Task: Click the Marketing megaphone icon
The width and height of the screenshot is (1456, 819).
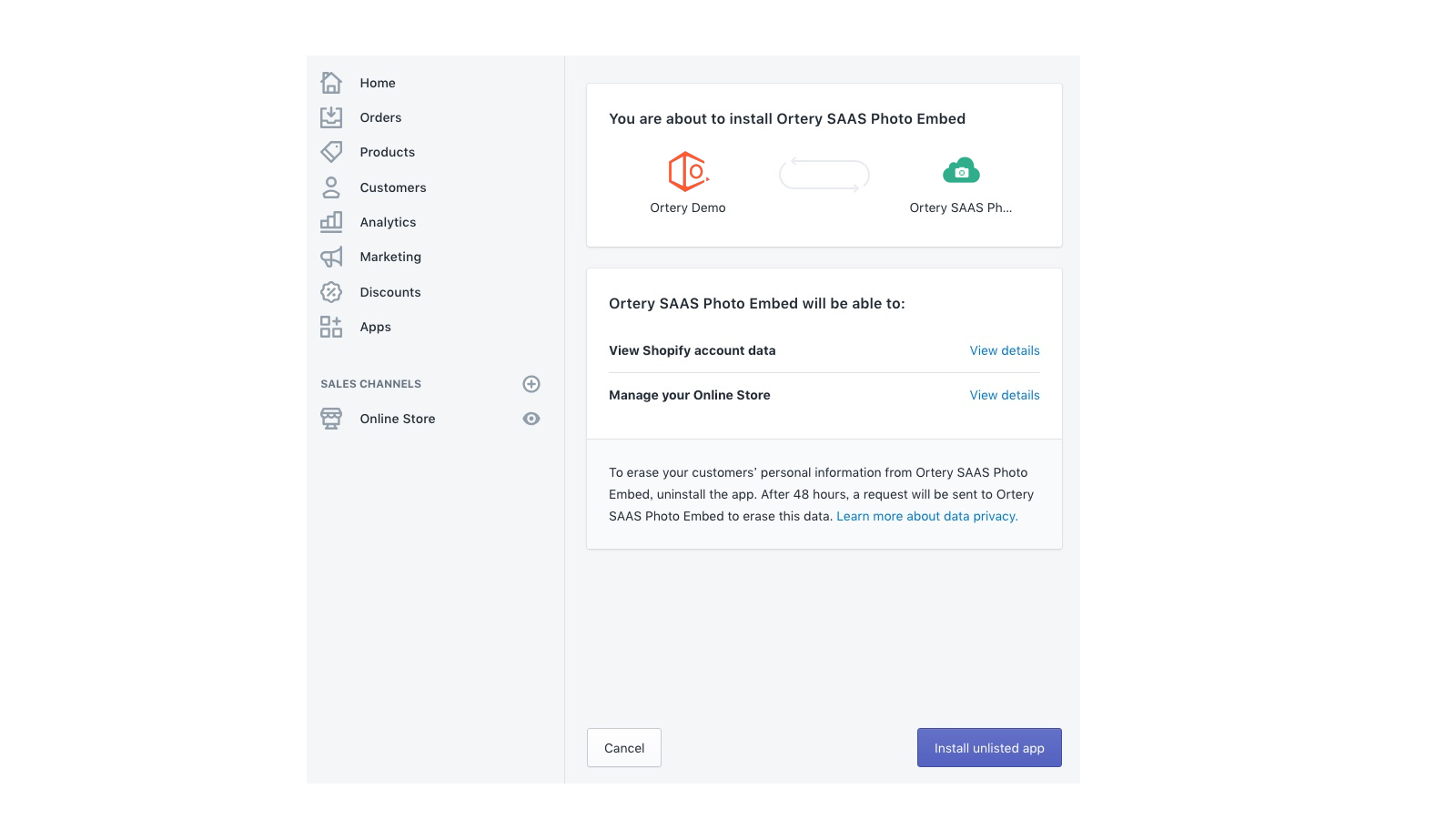Action: point(331,257)
